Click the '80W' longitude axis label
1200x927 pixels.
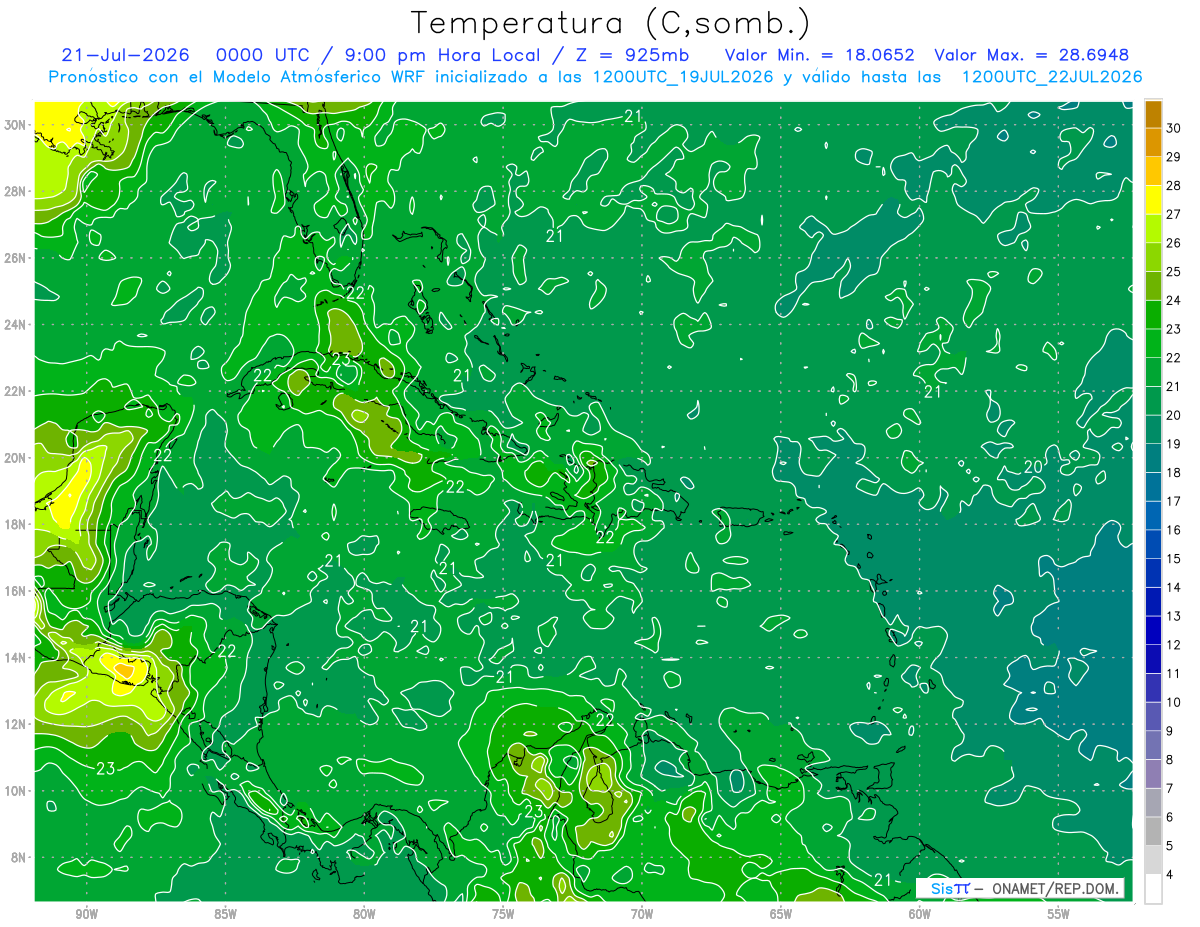(364, 914)
